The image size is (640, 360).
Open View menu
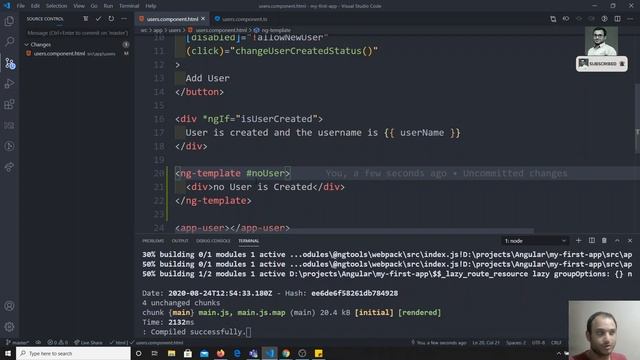pyautogui.click(x=79, y=6)
